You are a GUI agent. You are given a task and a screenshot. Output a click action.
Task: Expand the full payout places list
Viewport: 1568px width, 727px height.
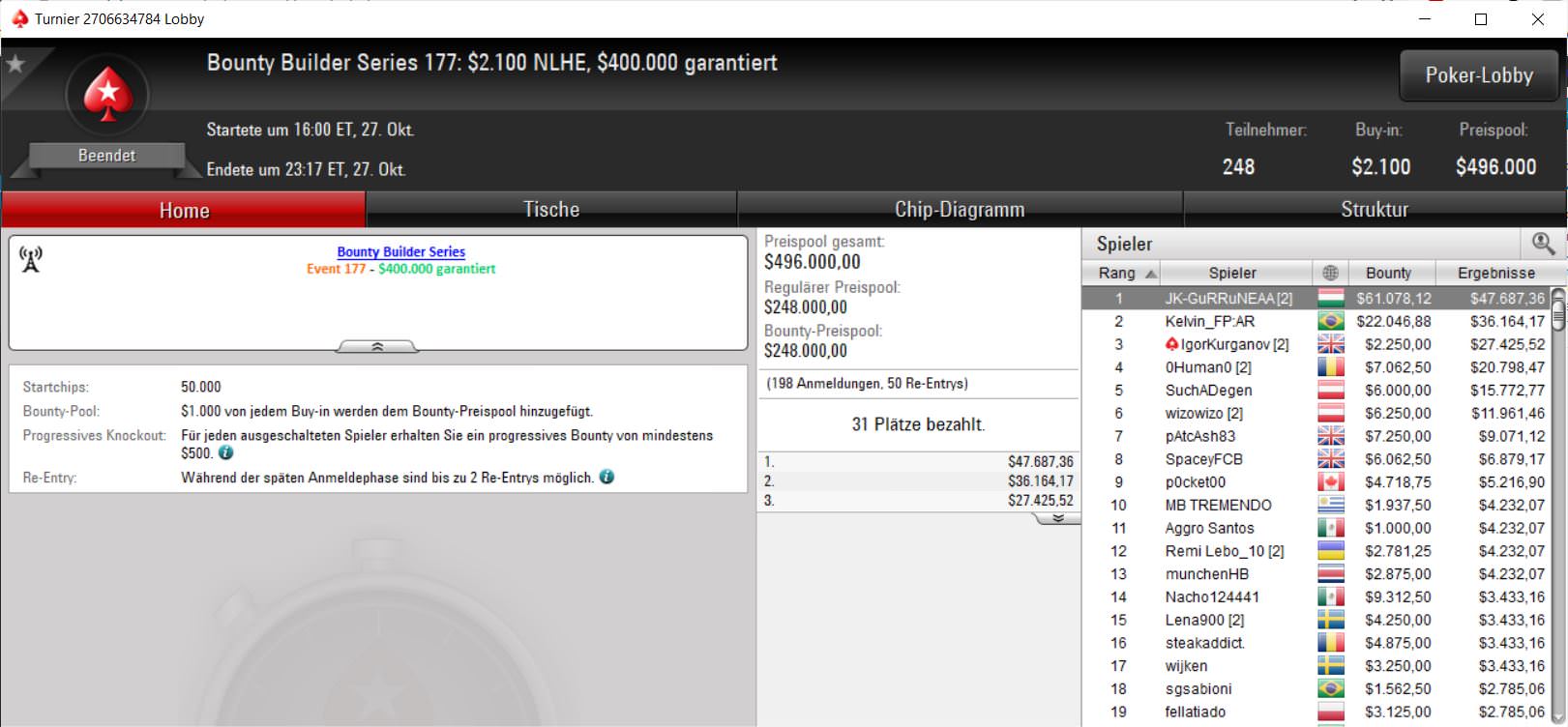[1058, 519]
